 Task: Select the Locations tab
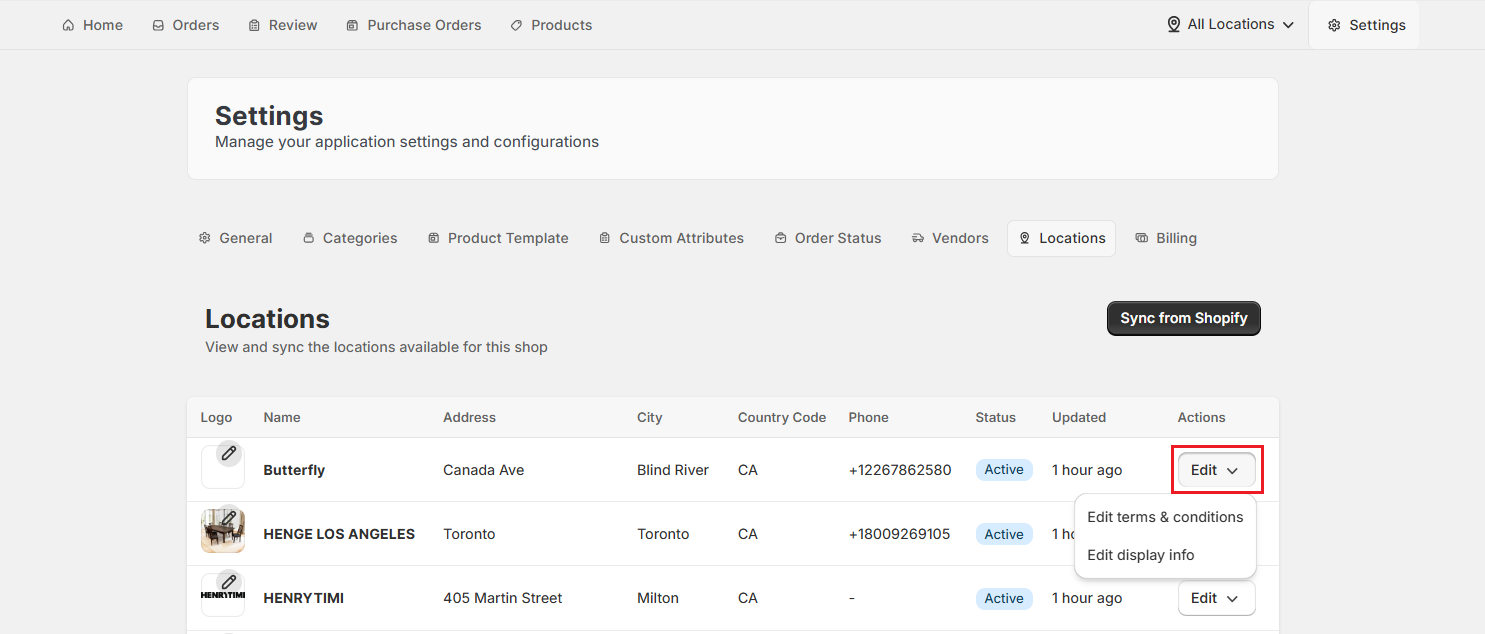1061,238
